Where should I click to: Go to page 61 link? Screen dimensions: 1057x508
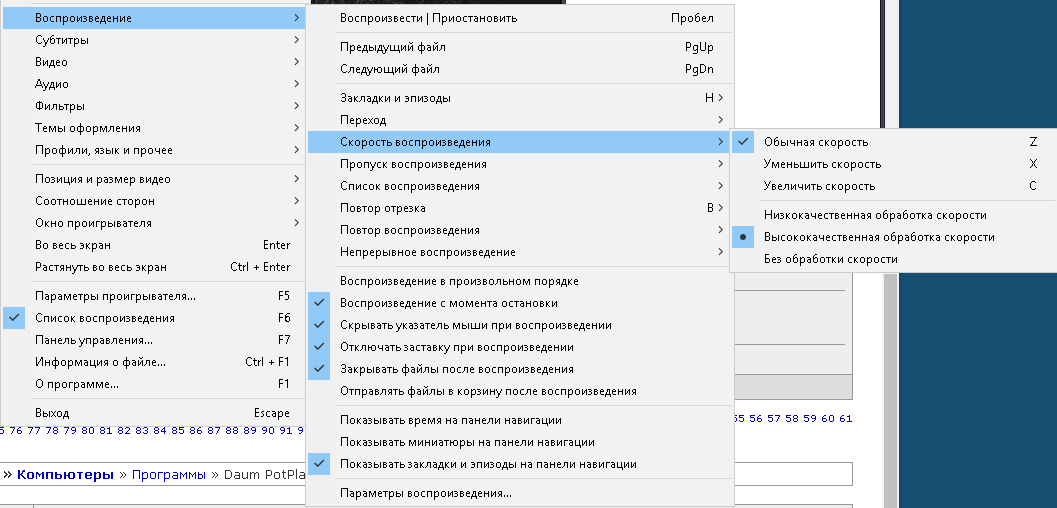pos(845,418)
